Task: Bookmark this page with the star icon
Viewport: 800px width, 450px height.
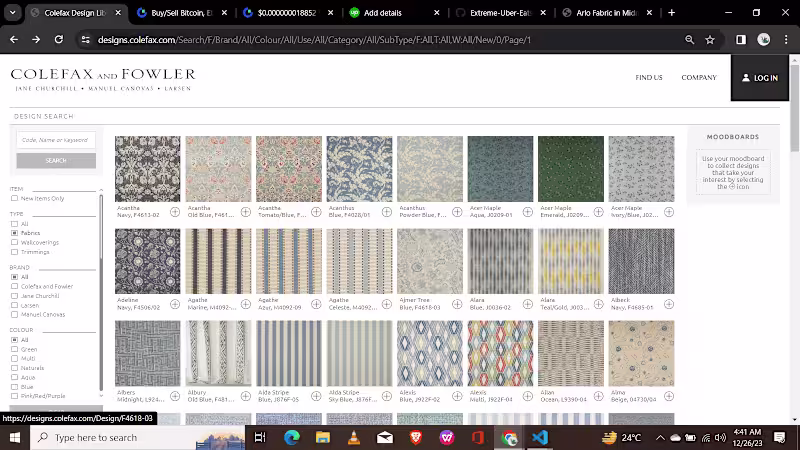Action: coord(710,40)
